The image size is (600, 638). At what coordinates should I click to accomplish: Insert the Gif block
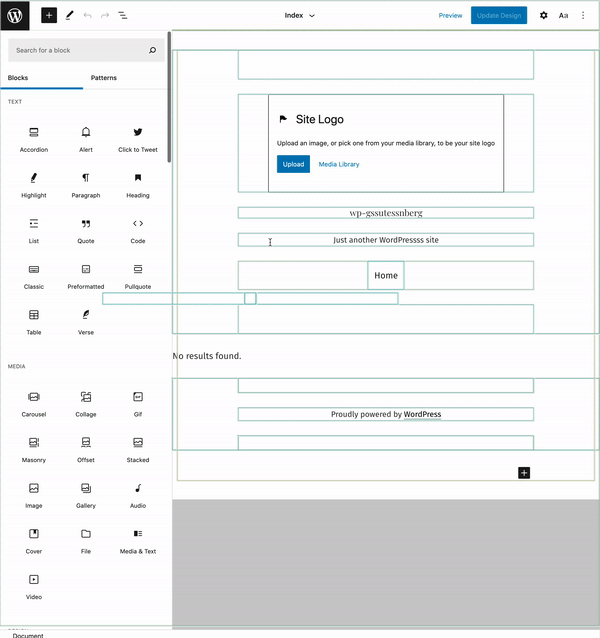coord(138,404)
